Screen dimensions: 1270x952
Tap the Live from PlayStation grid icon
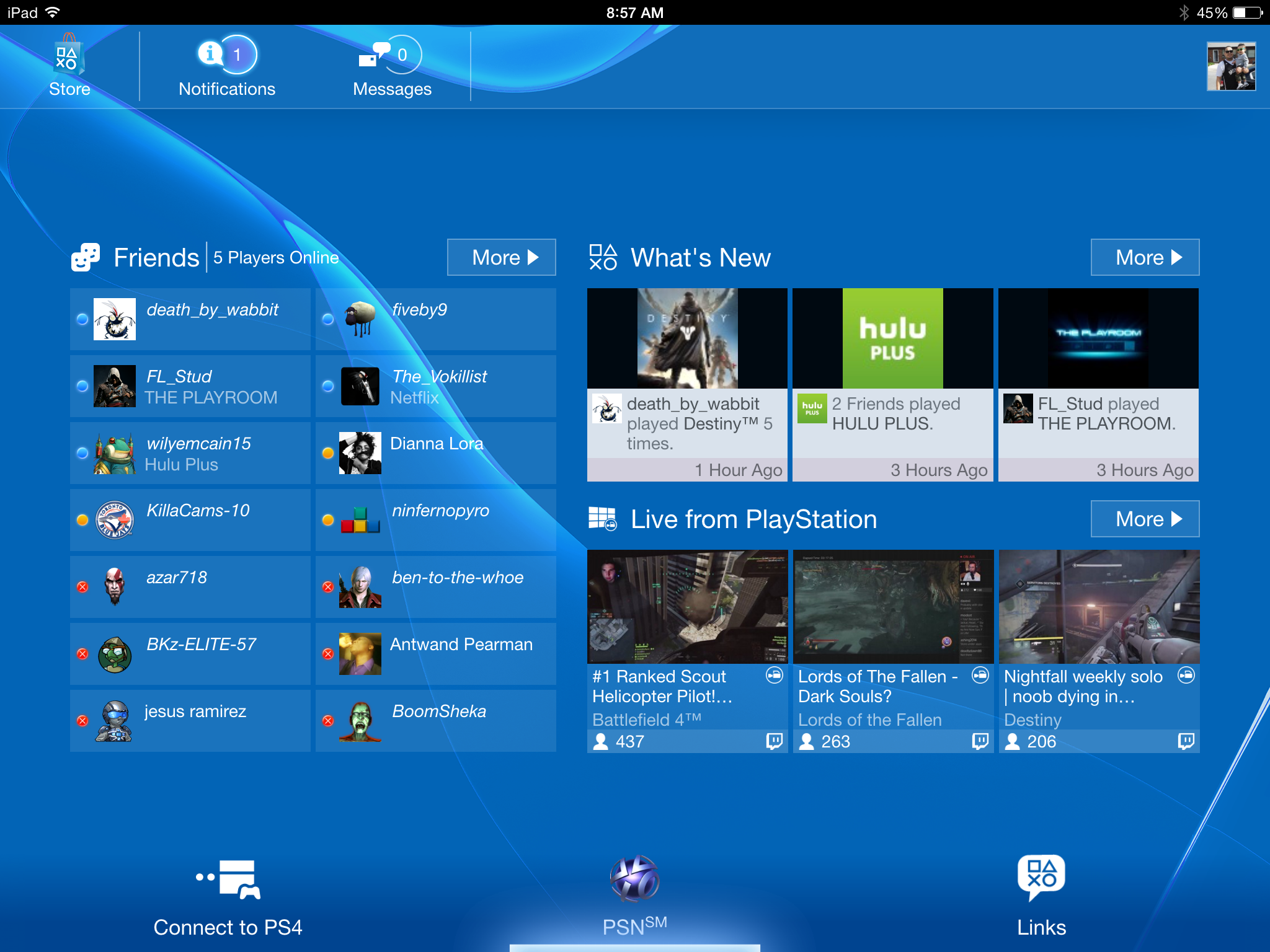point(603,518)
